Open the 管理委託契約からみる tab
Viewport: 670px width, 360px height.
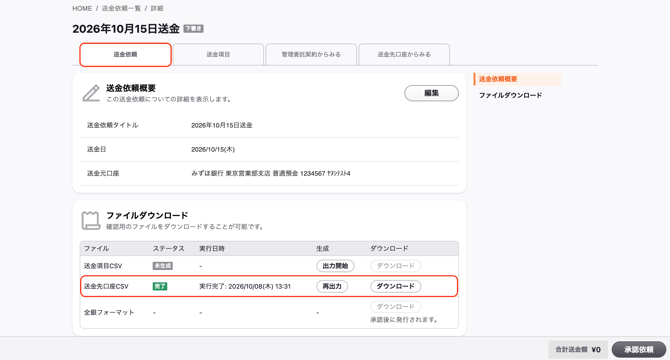[311, 55]
